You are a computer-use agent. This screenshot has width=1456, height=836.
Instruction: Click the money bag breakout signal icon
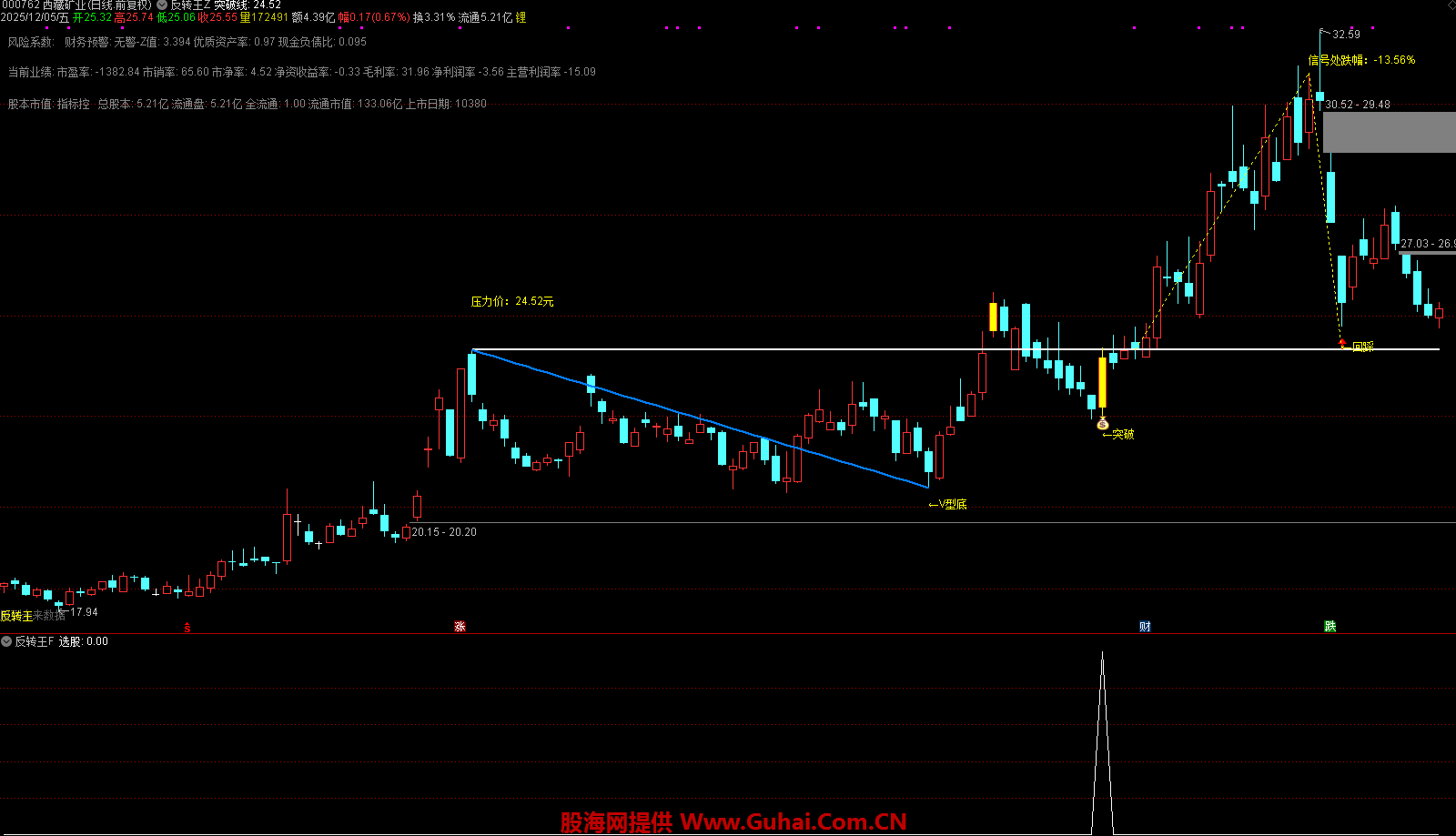(x=1102, y=424)
